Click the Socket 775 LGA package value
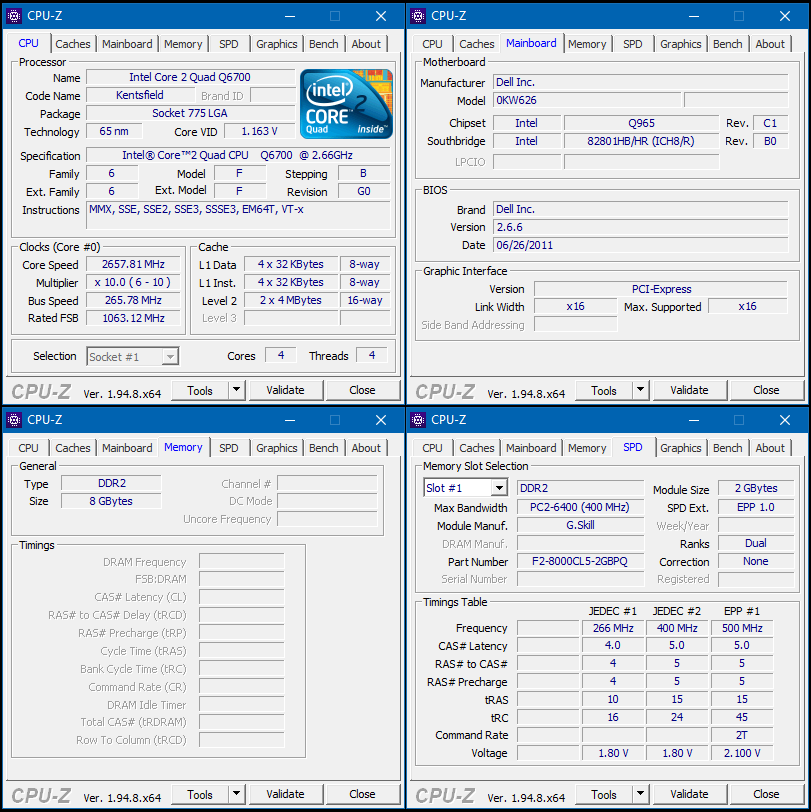Screen dimensions: 811x812 pyautogui.click(x=190, y=113)
